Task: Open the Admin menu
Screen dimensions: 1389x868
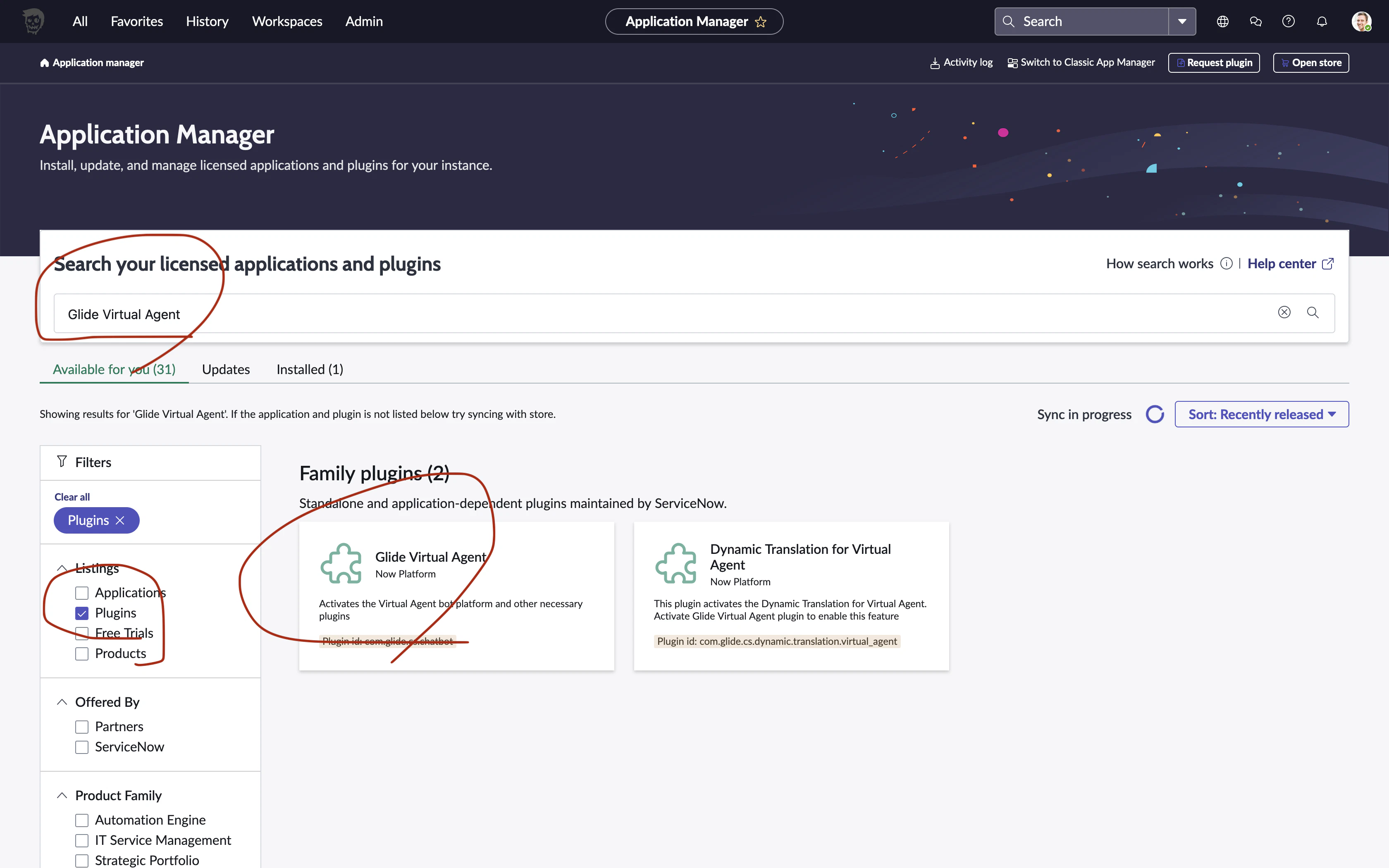Action: click(364, 21)
